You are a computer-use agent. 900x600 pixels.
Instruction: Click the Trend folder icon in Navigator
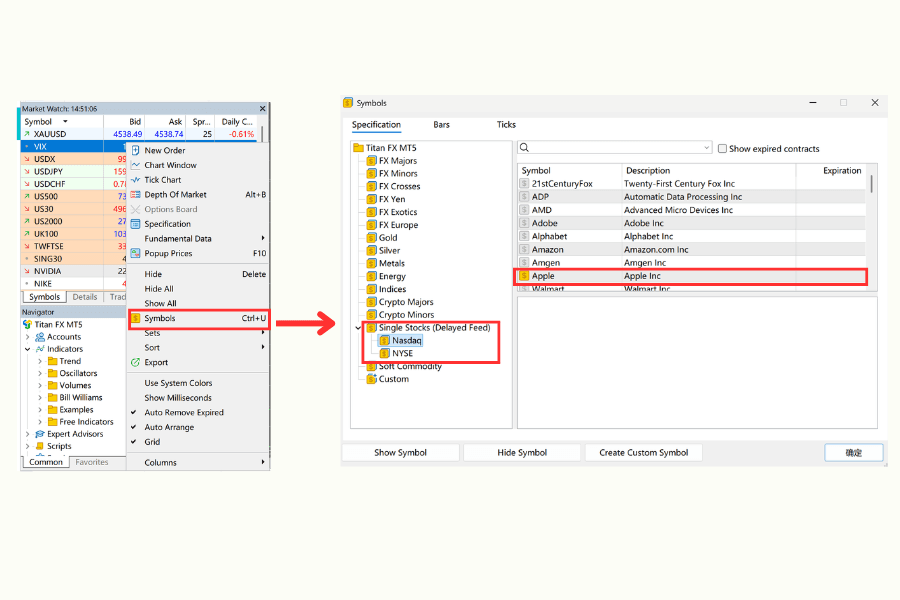52,361
